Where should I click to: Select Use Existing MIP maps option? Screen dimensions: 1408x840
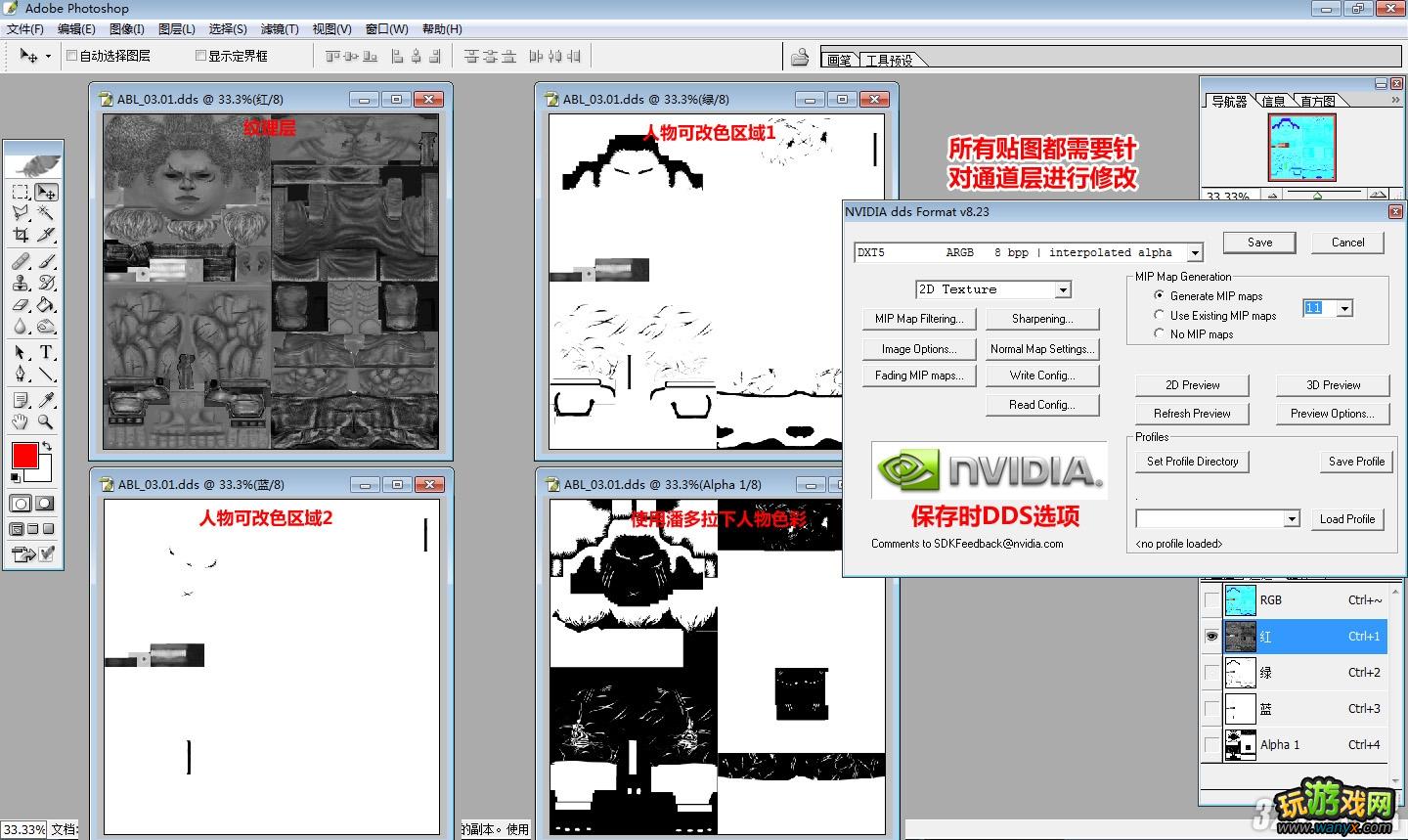(x=1160, y=315)
